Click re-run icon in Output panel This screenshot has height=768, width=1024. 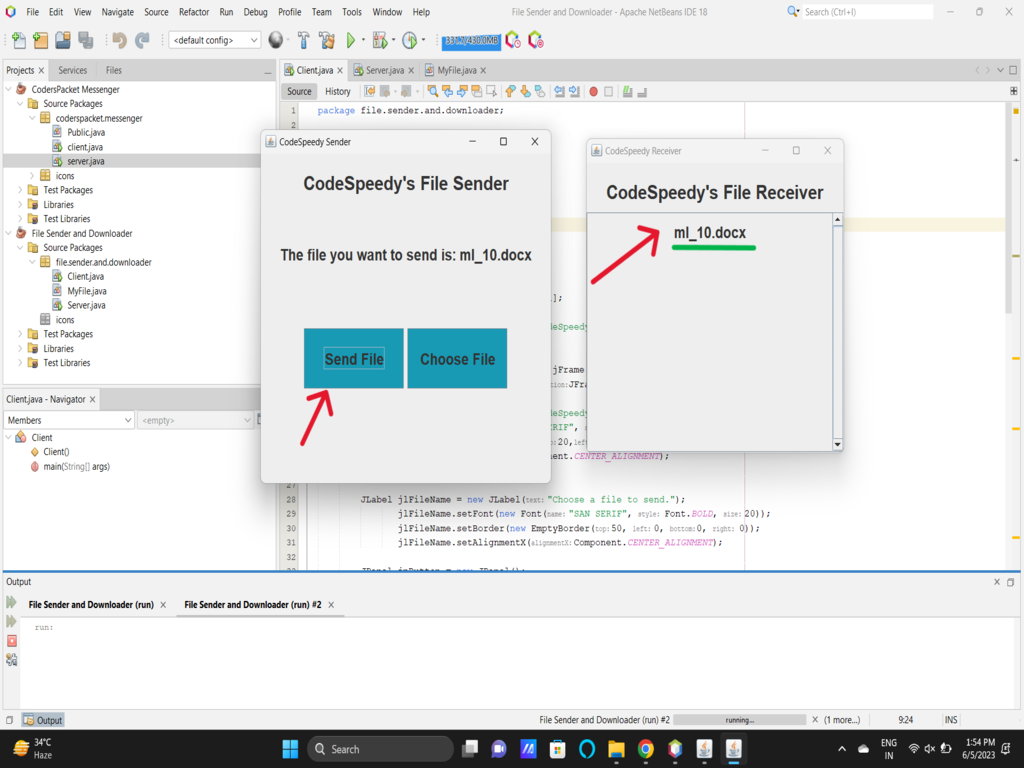pos(12,602)
